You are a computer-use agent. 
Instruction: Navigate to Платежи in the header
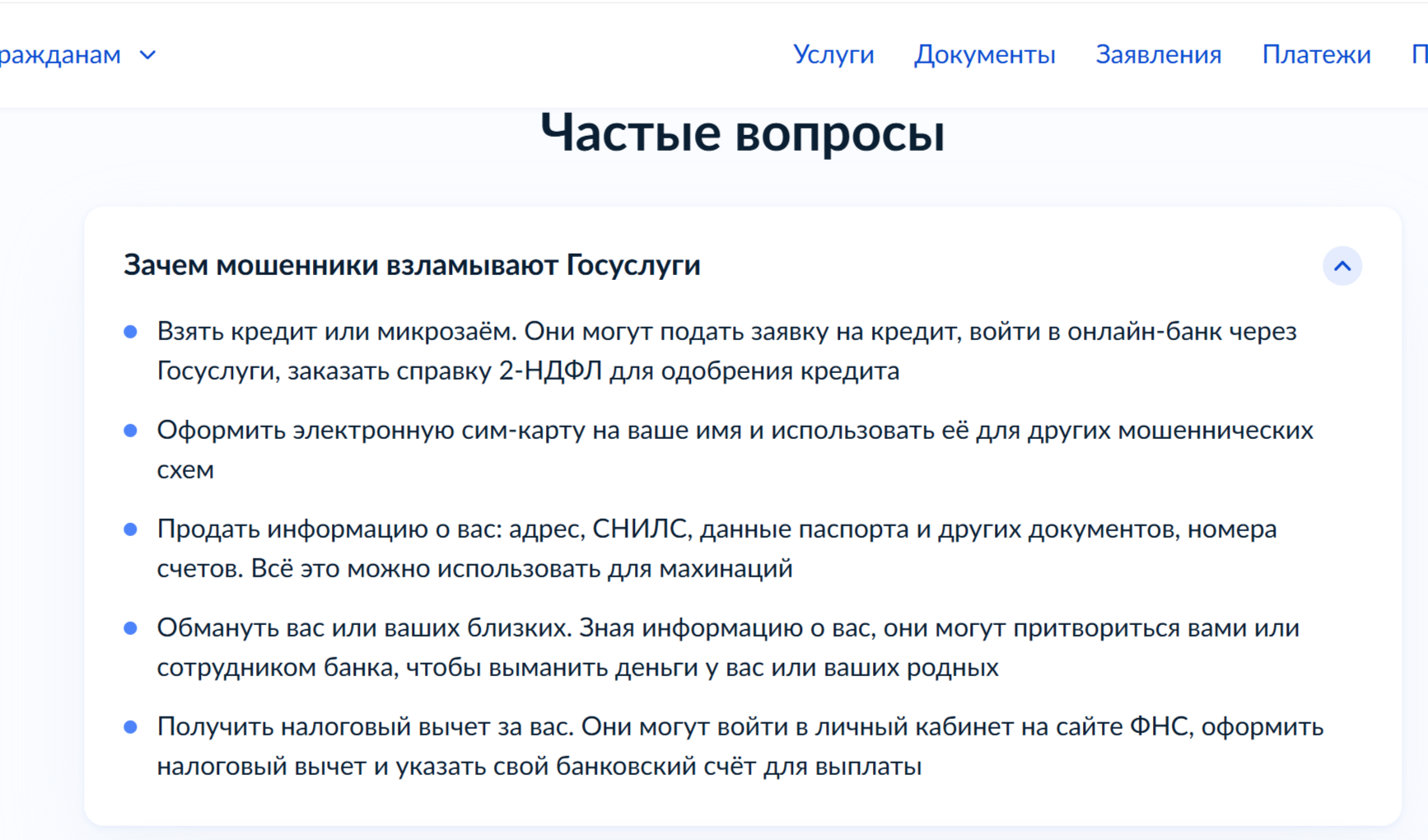point(1316,54)
